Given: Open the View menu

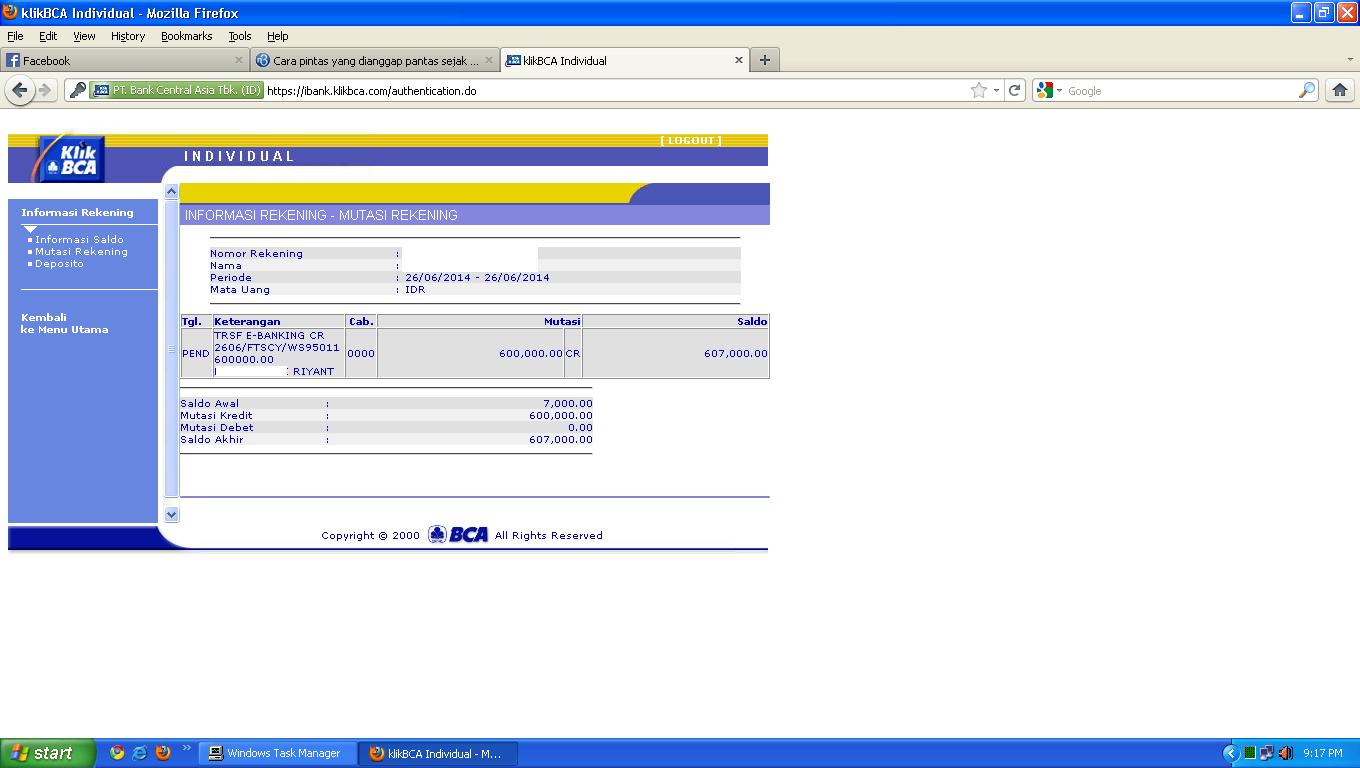Looking at the screenshot, I should click(84, 36).
